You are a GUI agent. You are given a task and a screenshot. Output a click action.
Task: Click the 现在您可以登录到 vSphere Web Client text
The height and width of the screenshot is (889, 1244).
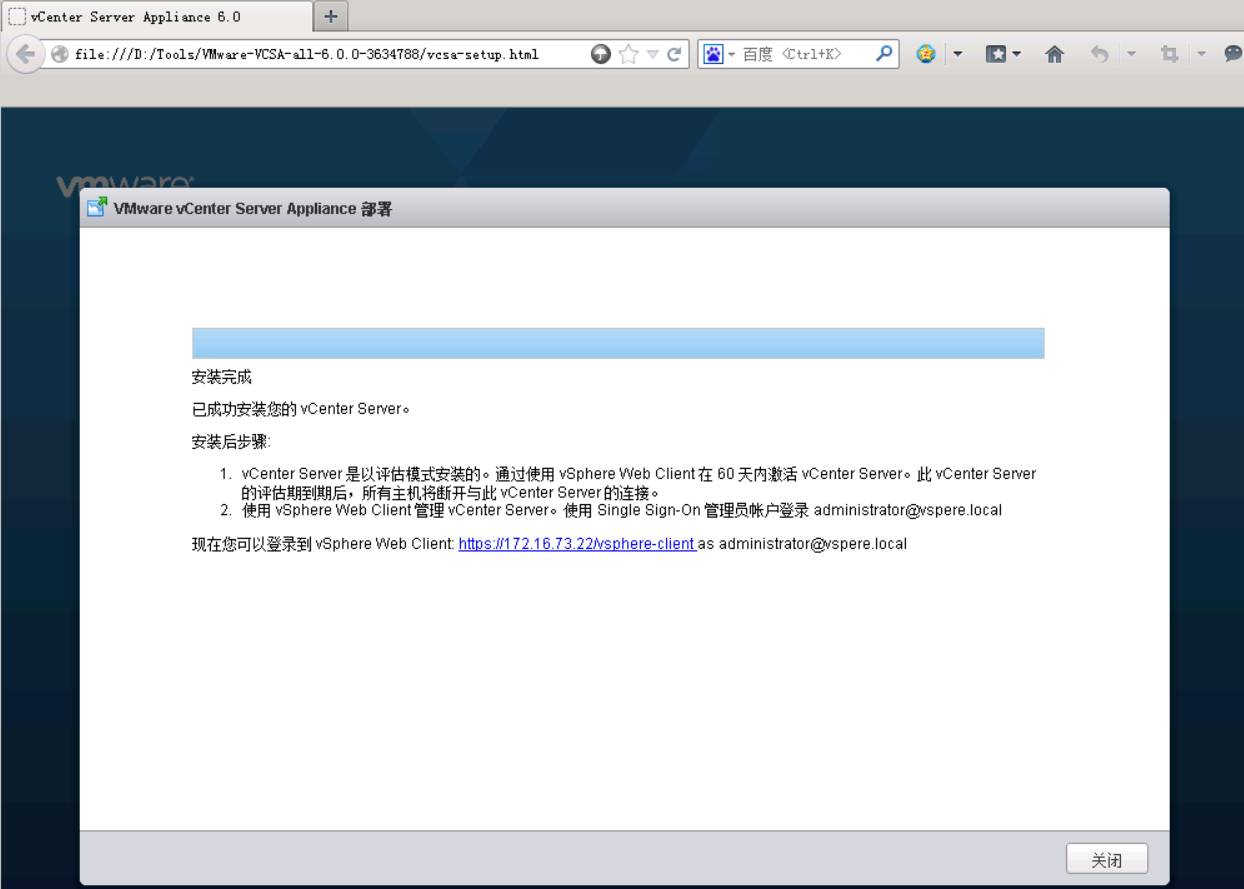point(324,544)
